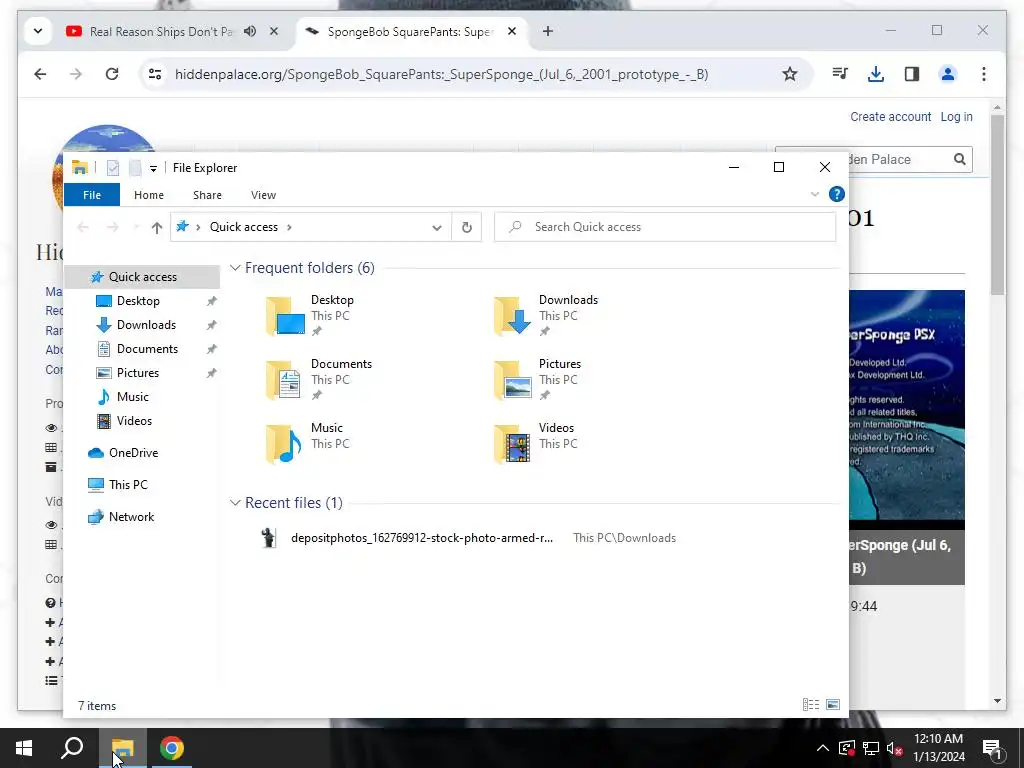
Task: Open Windows taskbar search
Action: pos(72,748)
